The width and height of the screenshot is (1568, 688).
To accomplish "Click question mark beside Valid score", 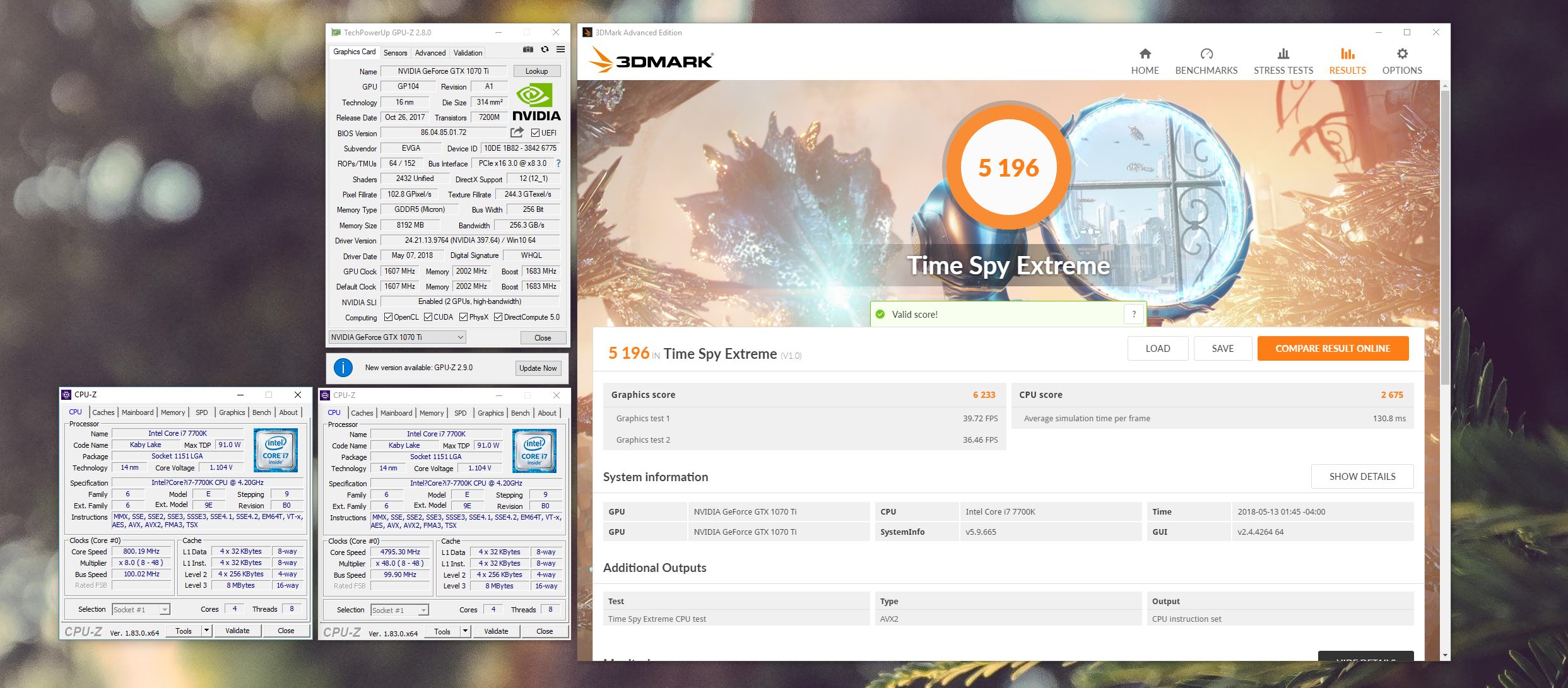I will click(x=1134, y=314).
